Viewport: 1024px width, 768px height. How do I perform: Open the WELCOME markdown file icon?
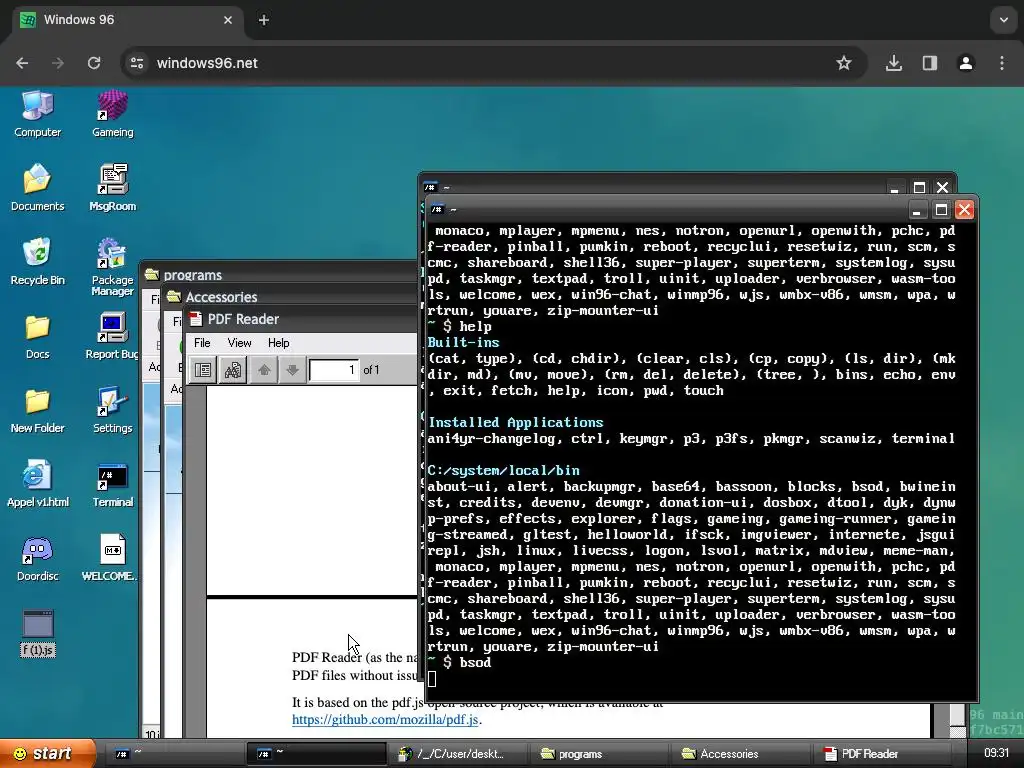coord(110,558)
